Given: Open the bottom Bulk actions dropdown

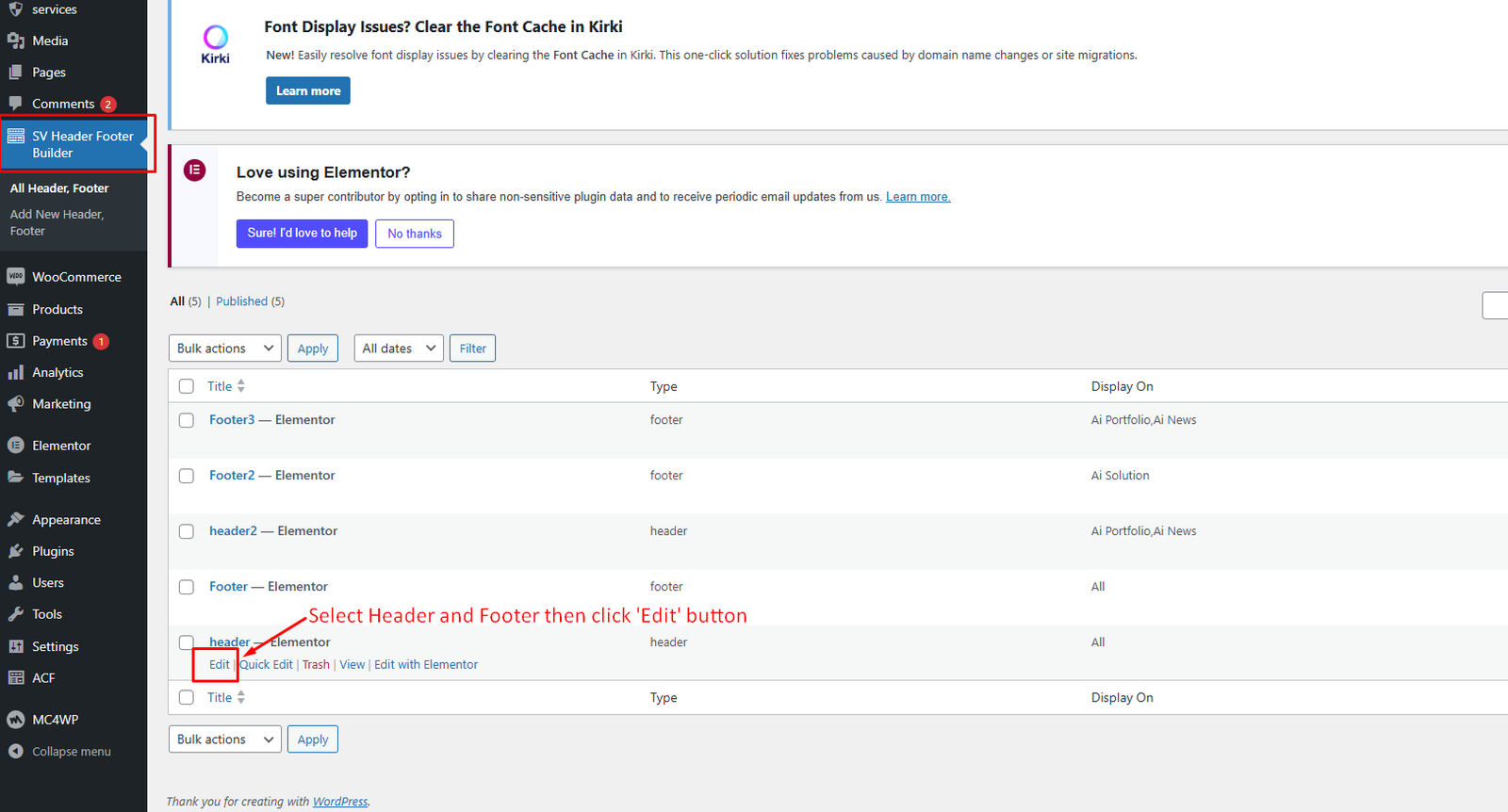Looking at the screenshot, I should point(224,739).
